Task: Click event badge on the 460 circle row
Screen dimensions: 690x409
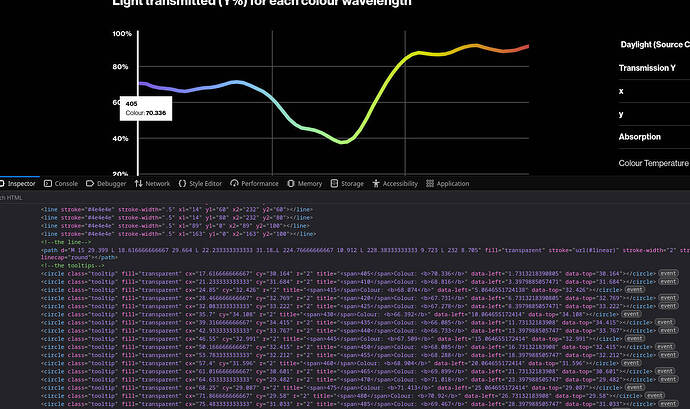Action: [631, 363]
